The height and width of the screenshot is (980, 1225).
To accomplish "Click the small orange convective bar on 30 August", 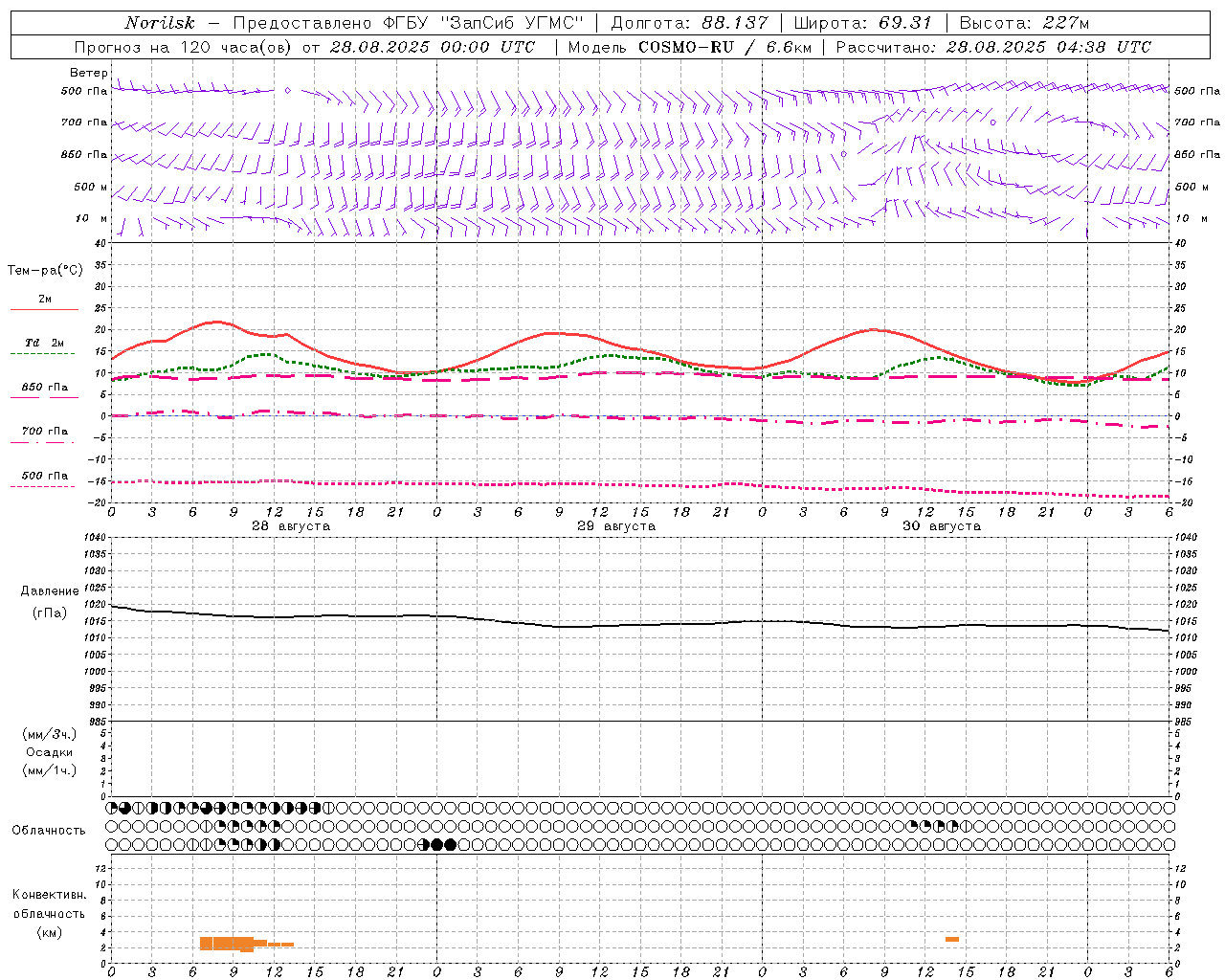I will [x=952, y=939].
